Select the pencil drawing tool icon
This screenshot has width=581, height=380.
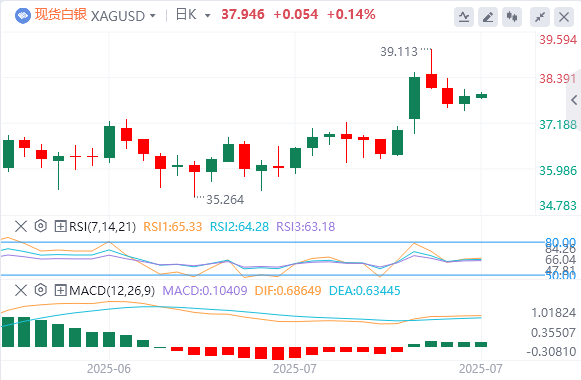pos(488,17)
